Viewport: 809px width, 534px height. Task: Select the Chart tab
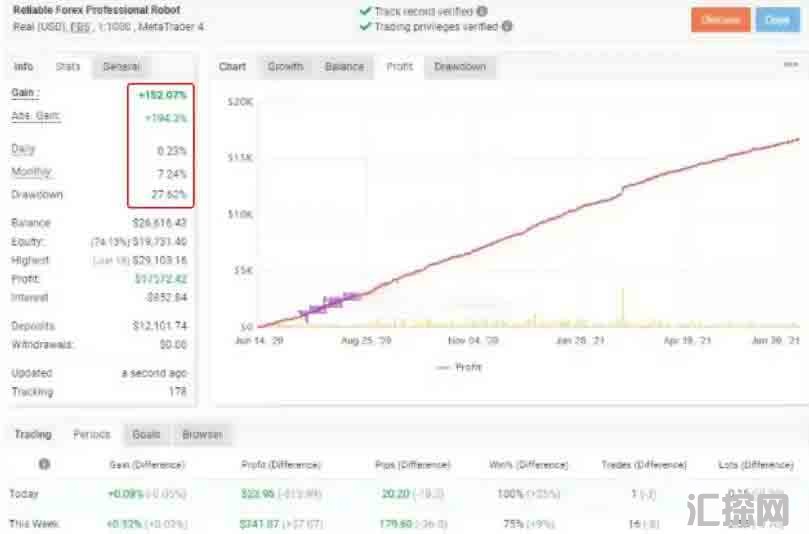click(x=232, y=67)
